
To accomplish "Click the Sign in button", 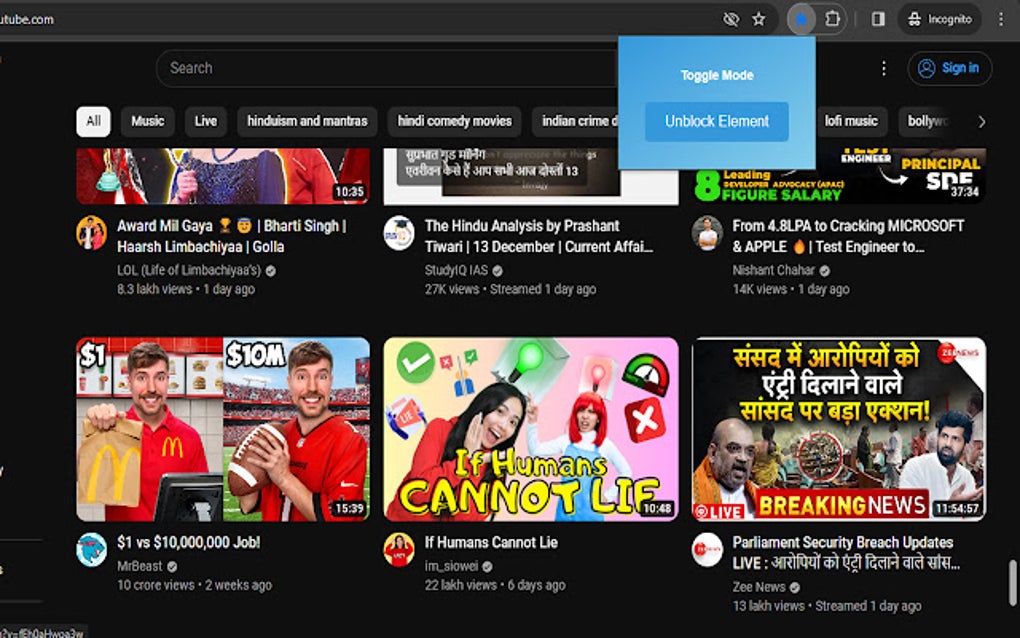I will [949, 67].
